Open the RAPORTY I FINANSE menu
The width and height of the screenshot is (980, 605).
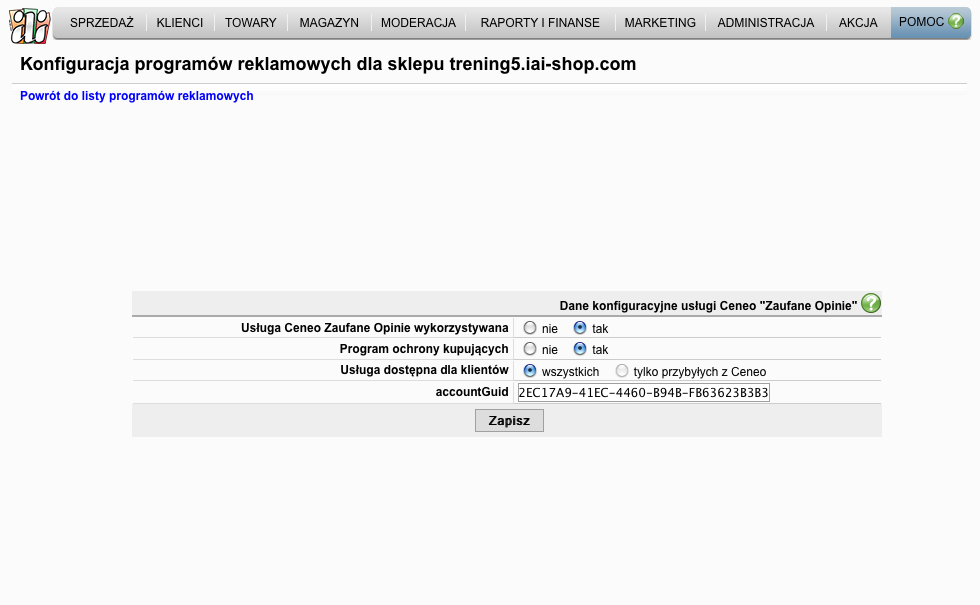540,22
